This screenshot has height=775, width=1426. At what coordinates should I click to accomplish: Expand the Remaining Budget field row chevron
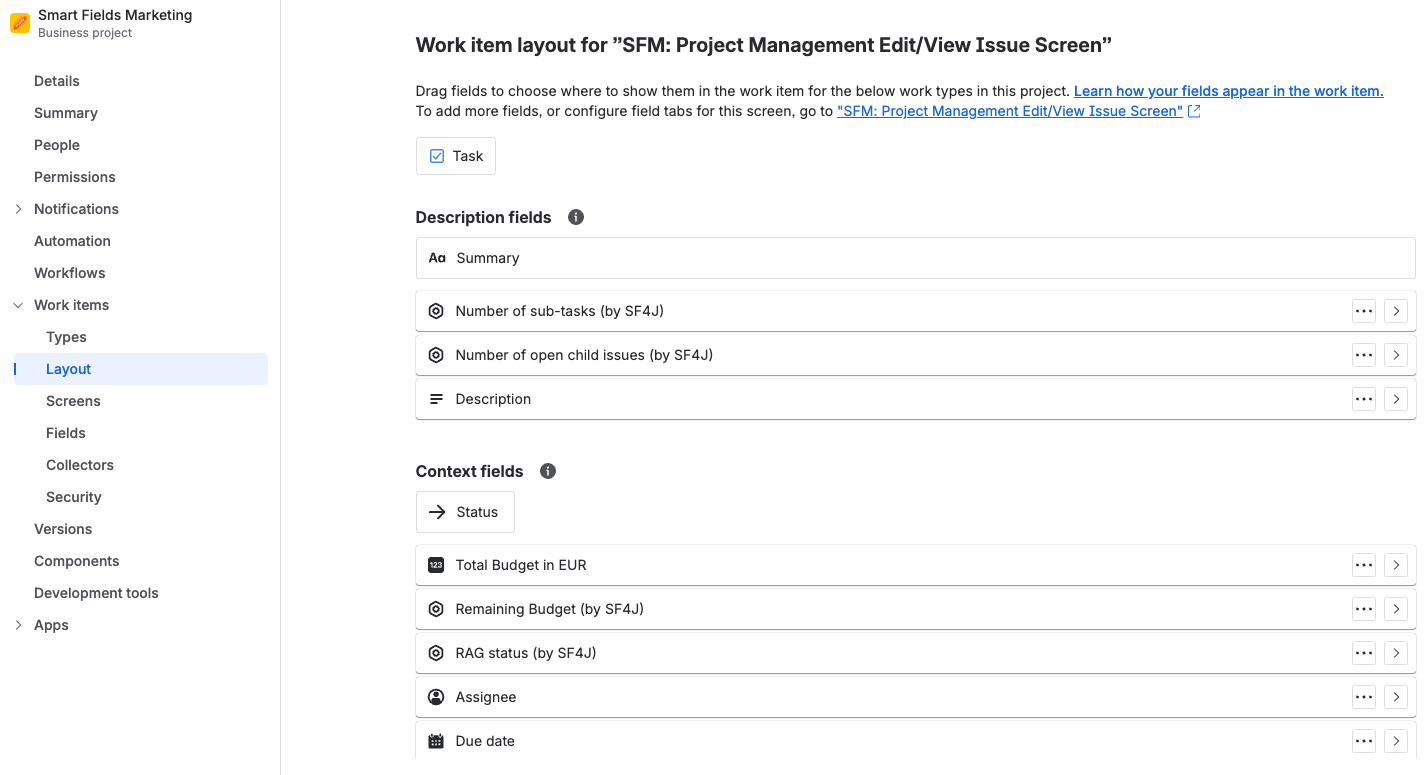click(1396, 609)
